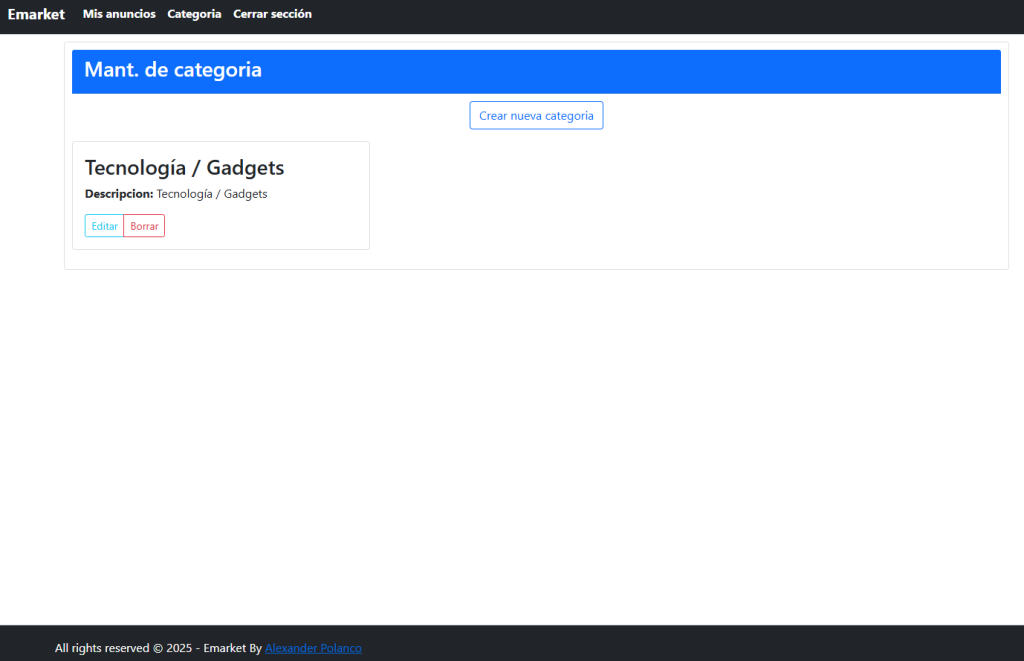This screenshot has height=661, width=1024.
Task: Click the 2025 copyright year in footer
Action: point(179,648)
